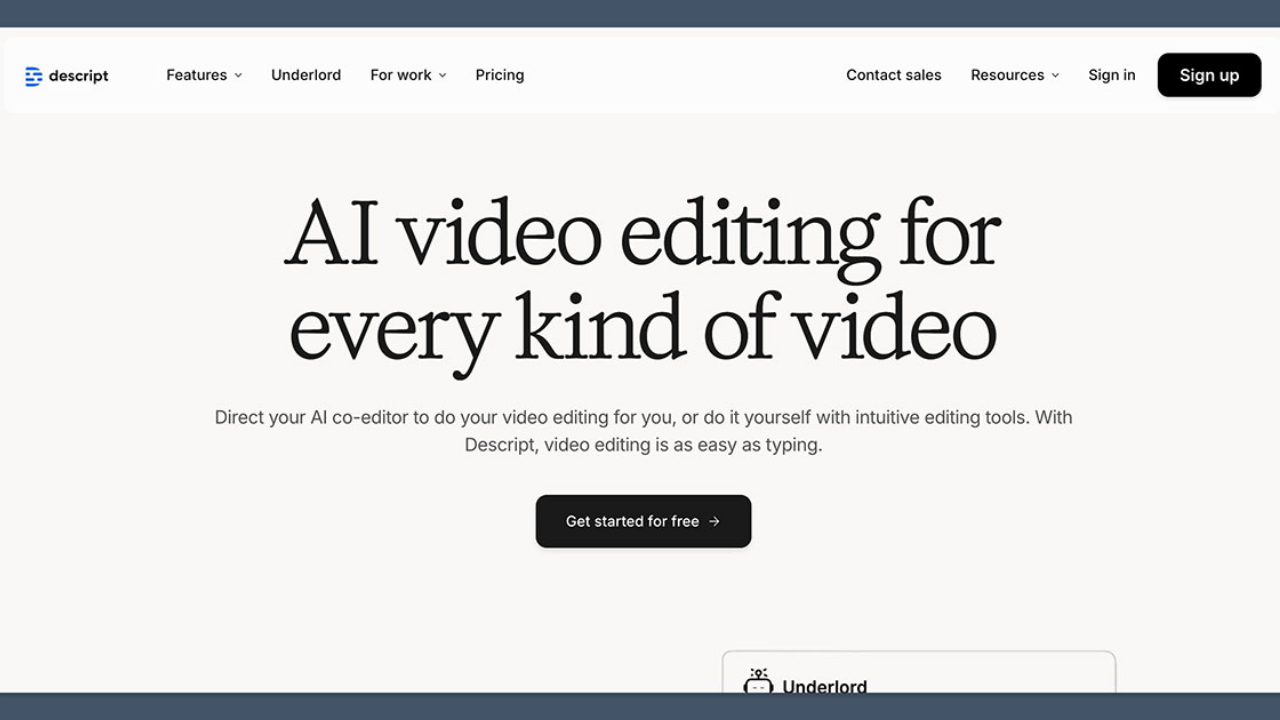Select the Underlord card title text
Viewport: 1280px width, 720px height.
pyautogui.click(x=825, y=685)
